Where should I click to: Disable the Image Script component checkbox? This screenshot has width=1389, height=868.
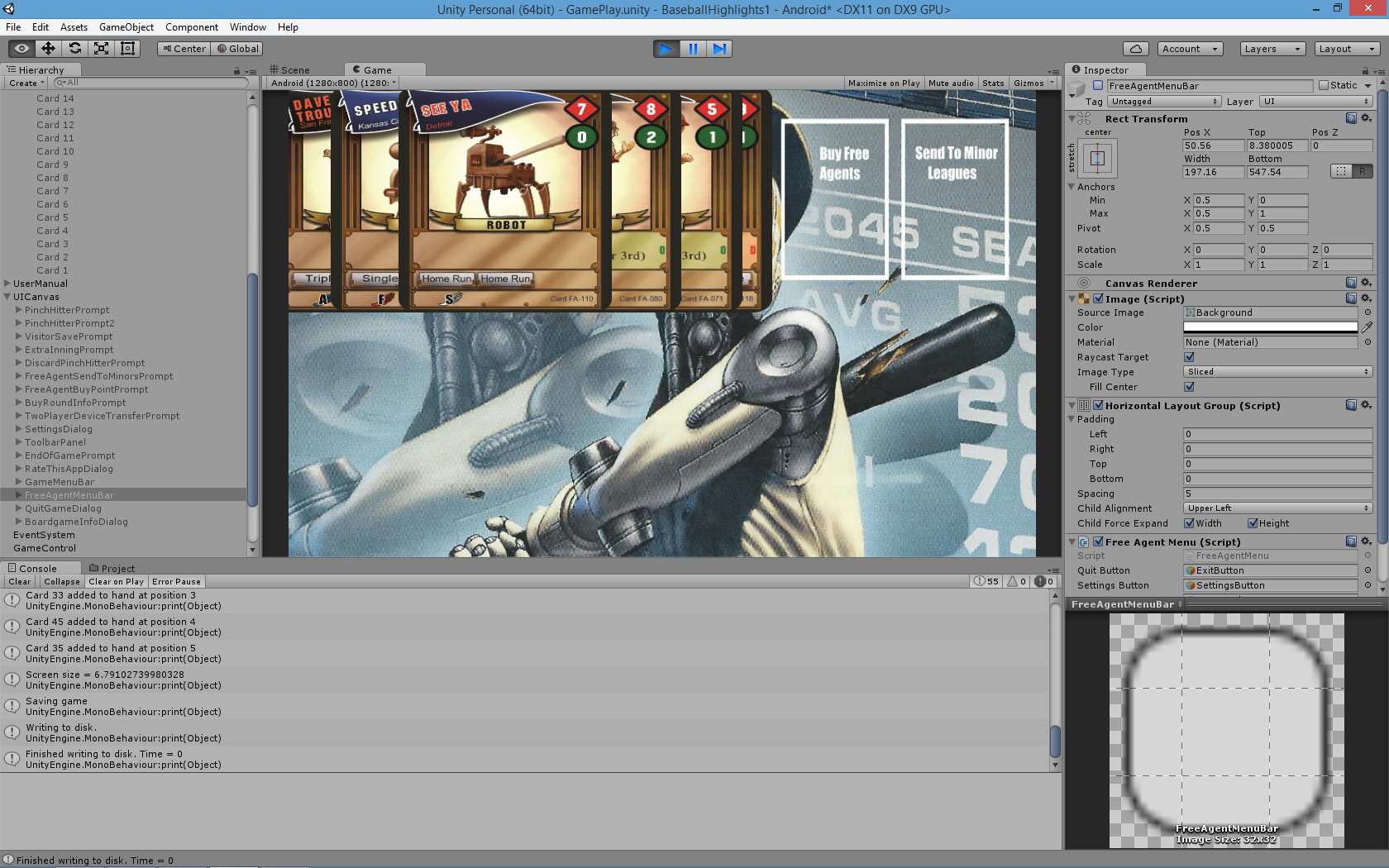[x=1098, y=298]
